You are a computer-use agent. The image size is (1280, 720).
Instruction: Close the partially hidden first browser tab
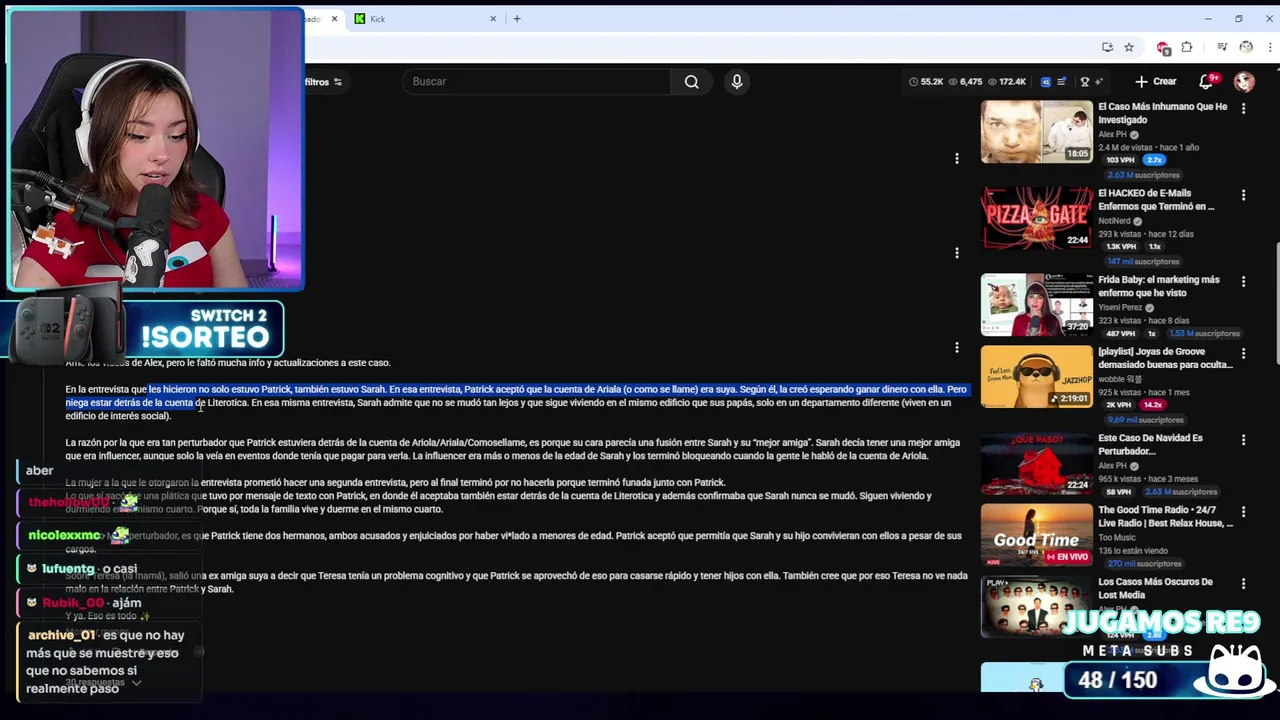coord(334,18)
